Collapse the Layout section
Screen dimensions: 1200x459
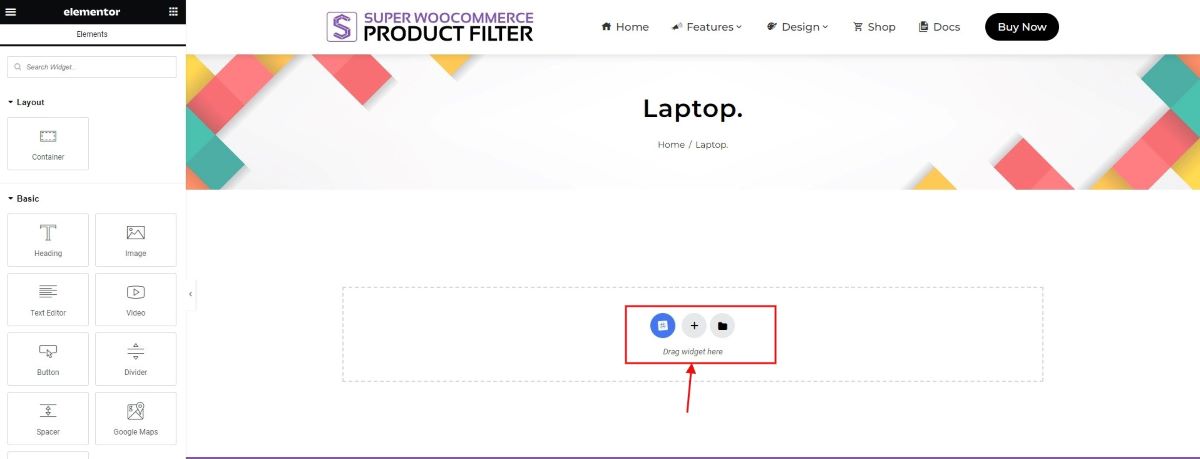pos(26,102)
